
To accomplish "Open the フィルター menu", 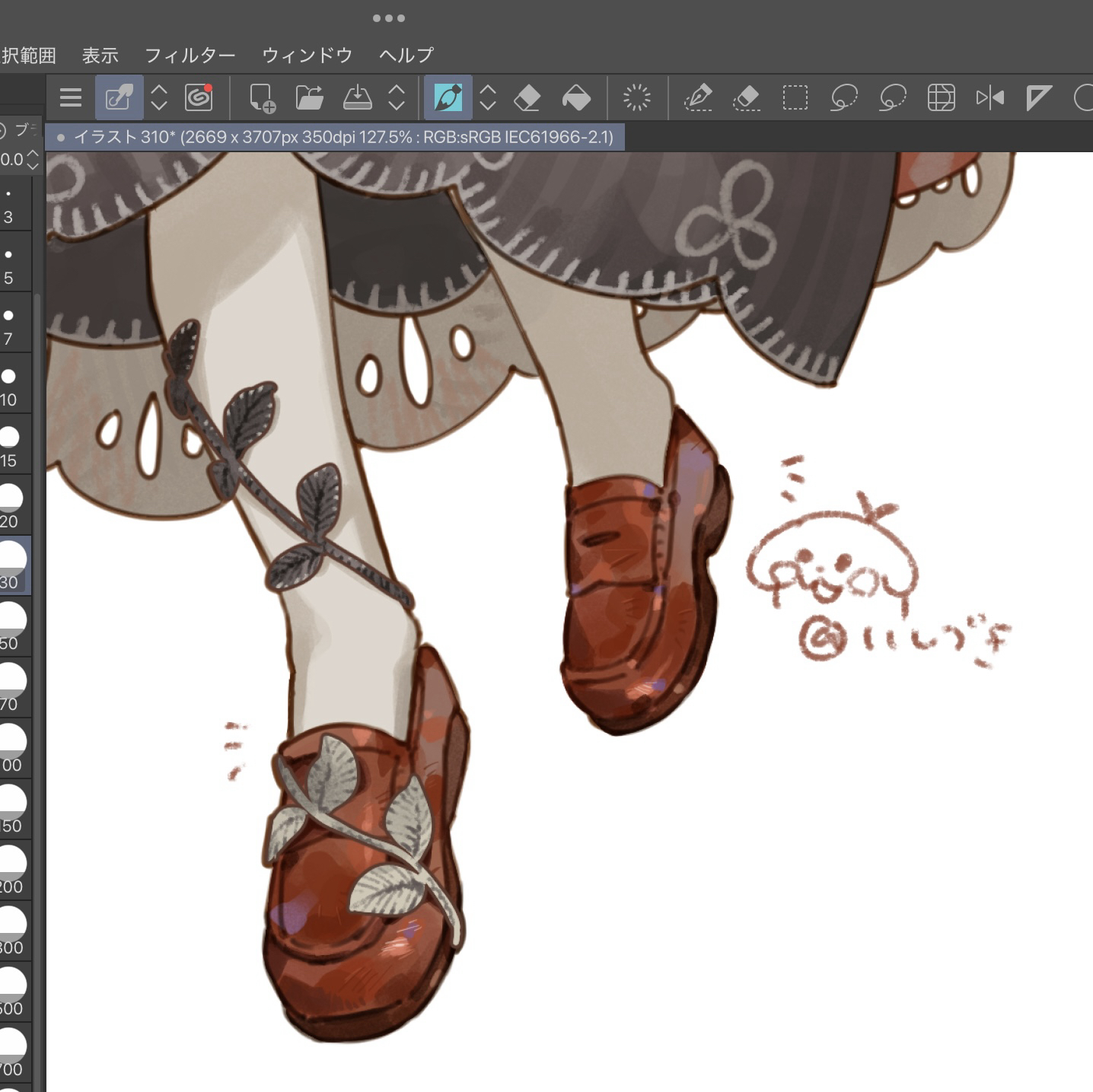I will [x=190, y=55].
